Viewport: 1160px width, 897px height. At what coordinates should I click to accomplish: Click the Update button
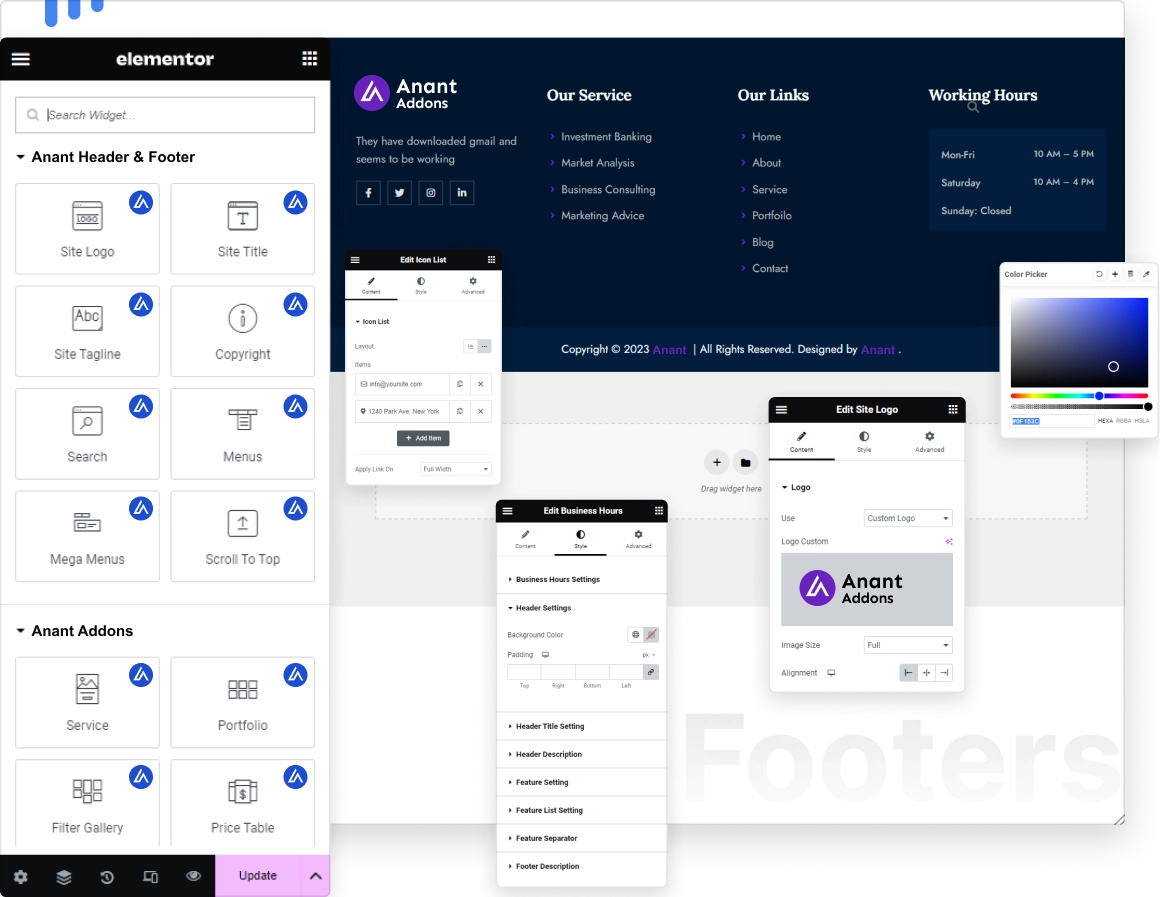257,876
